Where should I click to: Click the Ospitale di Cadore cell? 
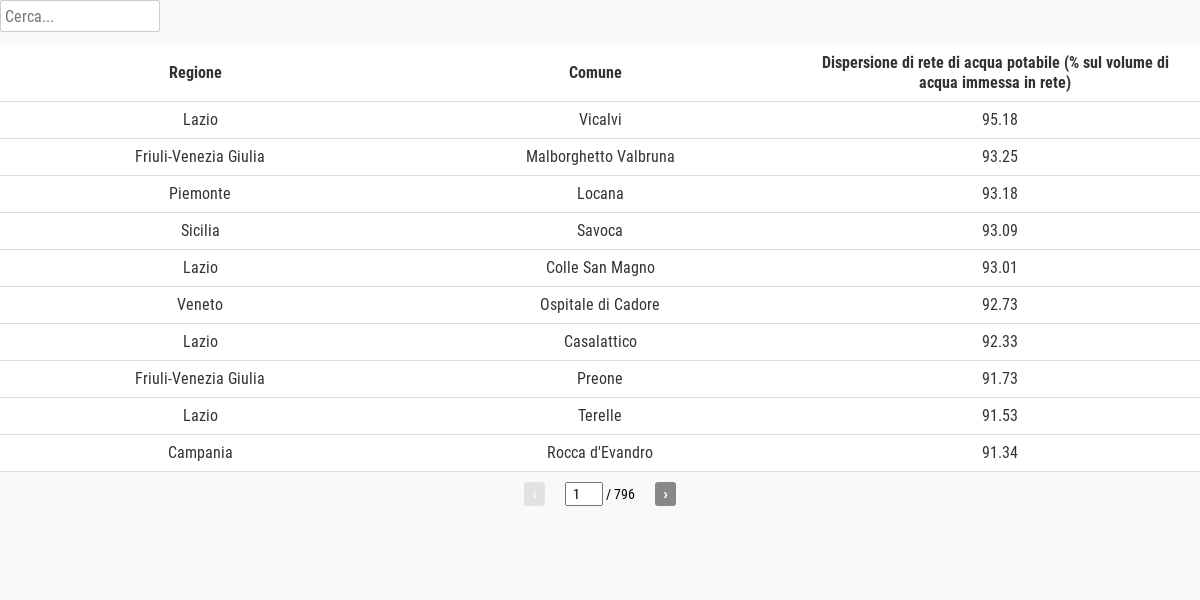(600, 305)
